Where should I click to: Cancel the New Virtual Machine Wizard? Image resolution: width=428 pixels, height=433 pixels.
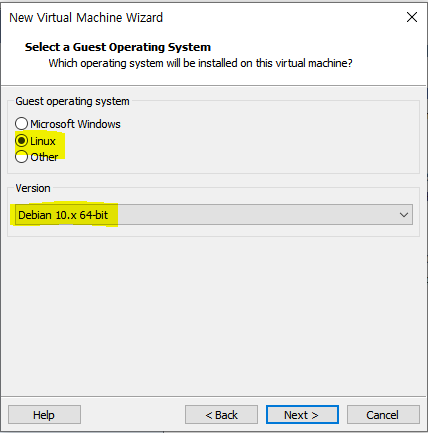(383, 415)
